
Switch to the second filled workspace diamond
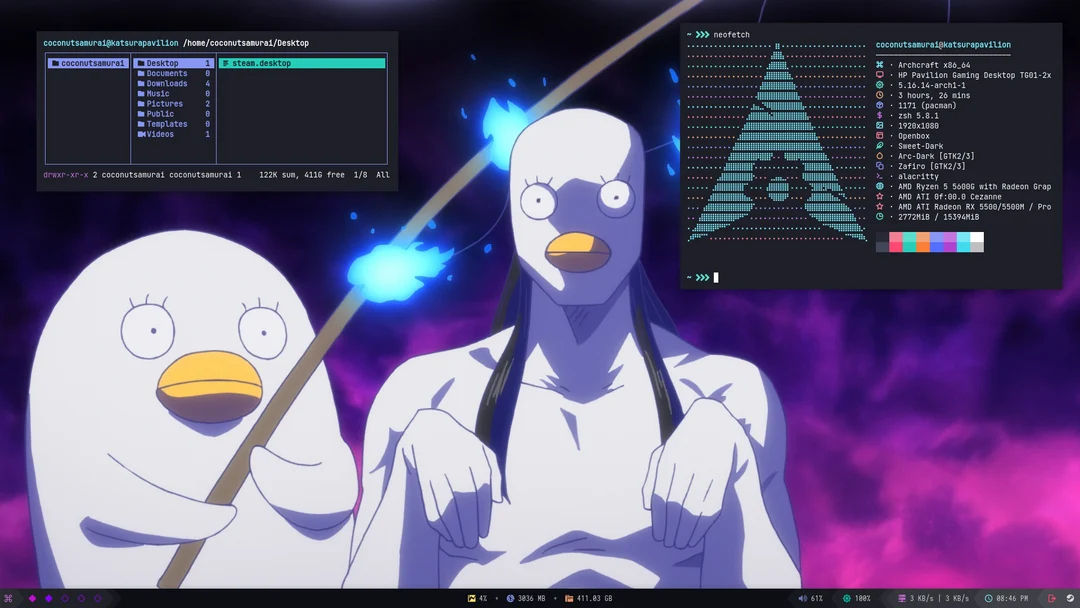(x=46, y=598)
